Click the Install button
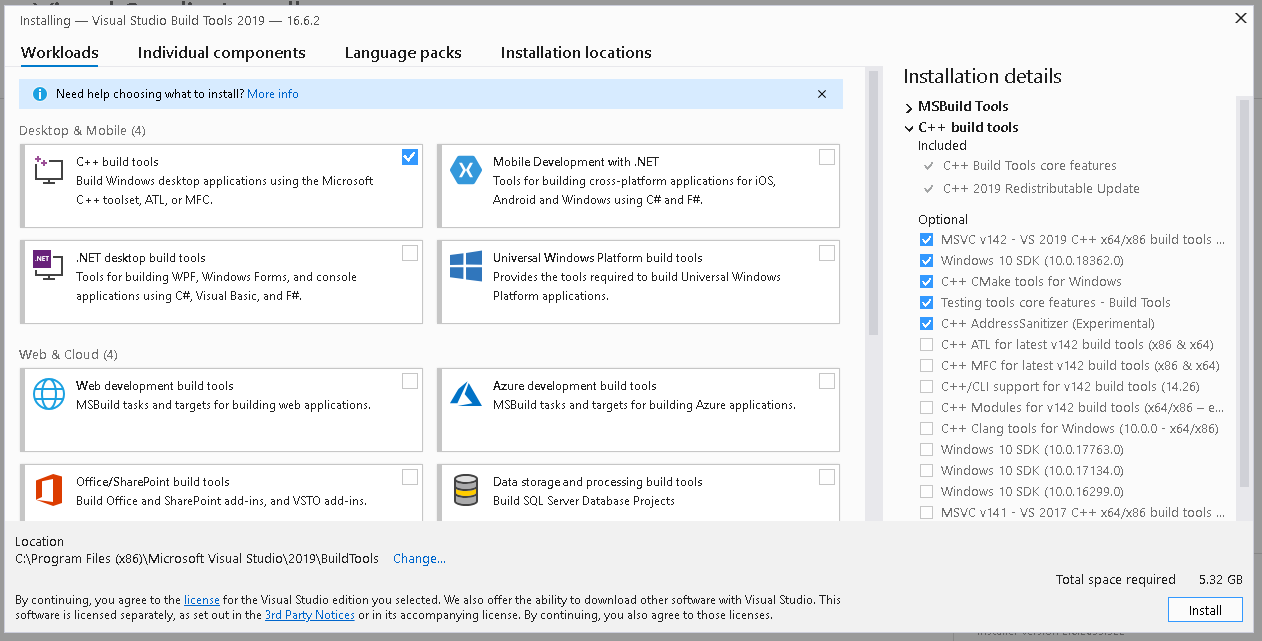The width and height of the screenshot is (1262, 641). (x=1205, y=609)
